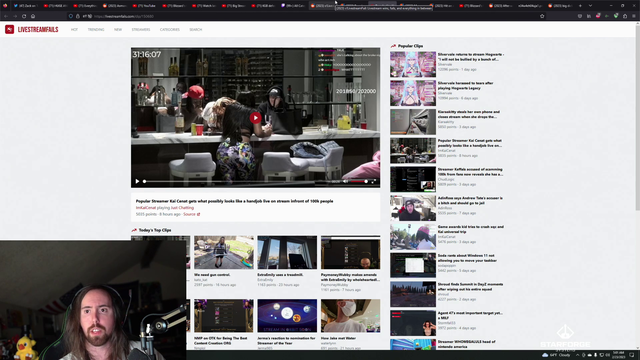Viewport: 640px width, 360px height.
Task: Open 'ExtraEmily uses a treadmill' clip thumbnail
Action: (x=287, y=252)
